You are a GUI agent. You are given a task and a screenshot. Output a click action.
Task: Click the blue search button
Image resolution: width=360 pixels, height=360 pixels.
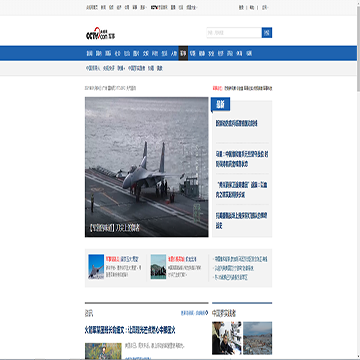267,33
